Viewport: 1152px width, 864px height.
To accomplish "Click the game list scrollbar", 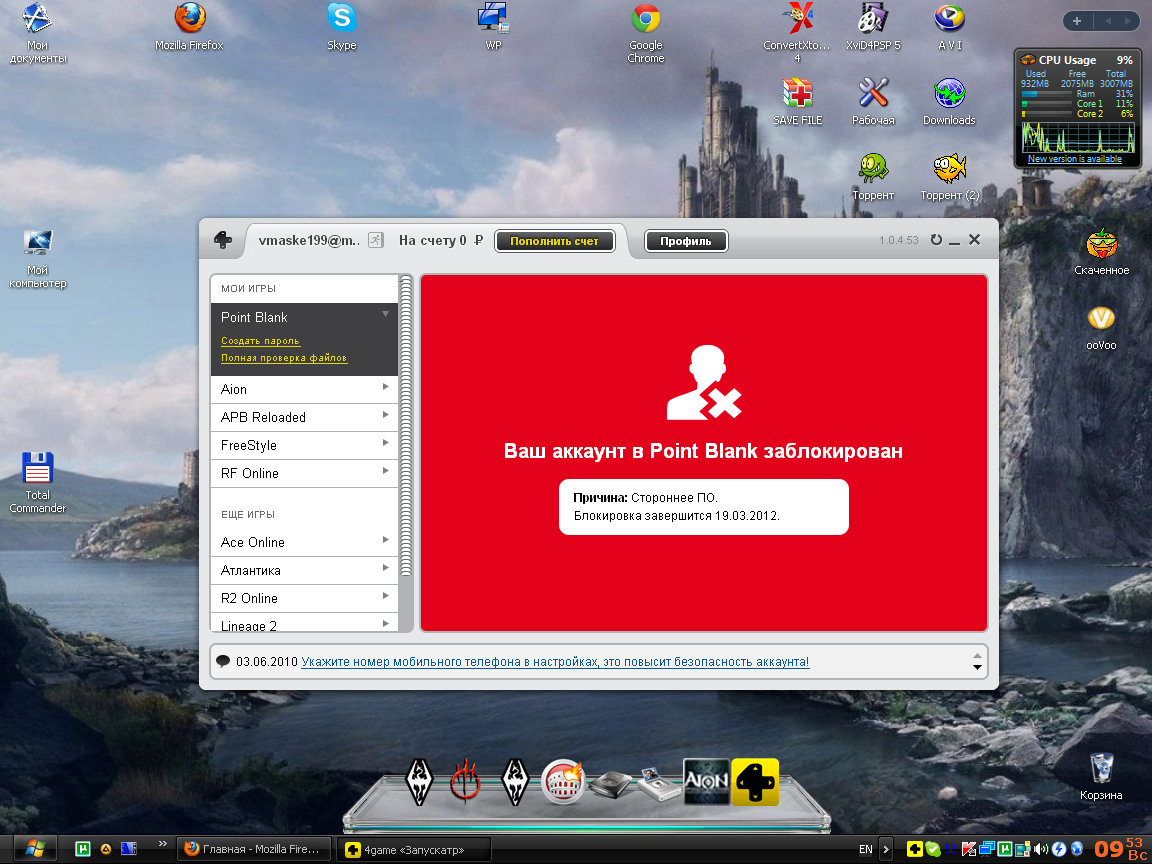I will pyautogui.click(x=405, y=426).
